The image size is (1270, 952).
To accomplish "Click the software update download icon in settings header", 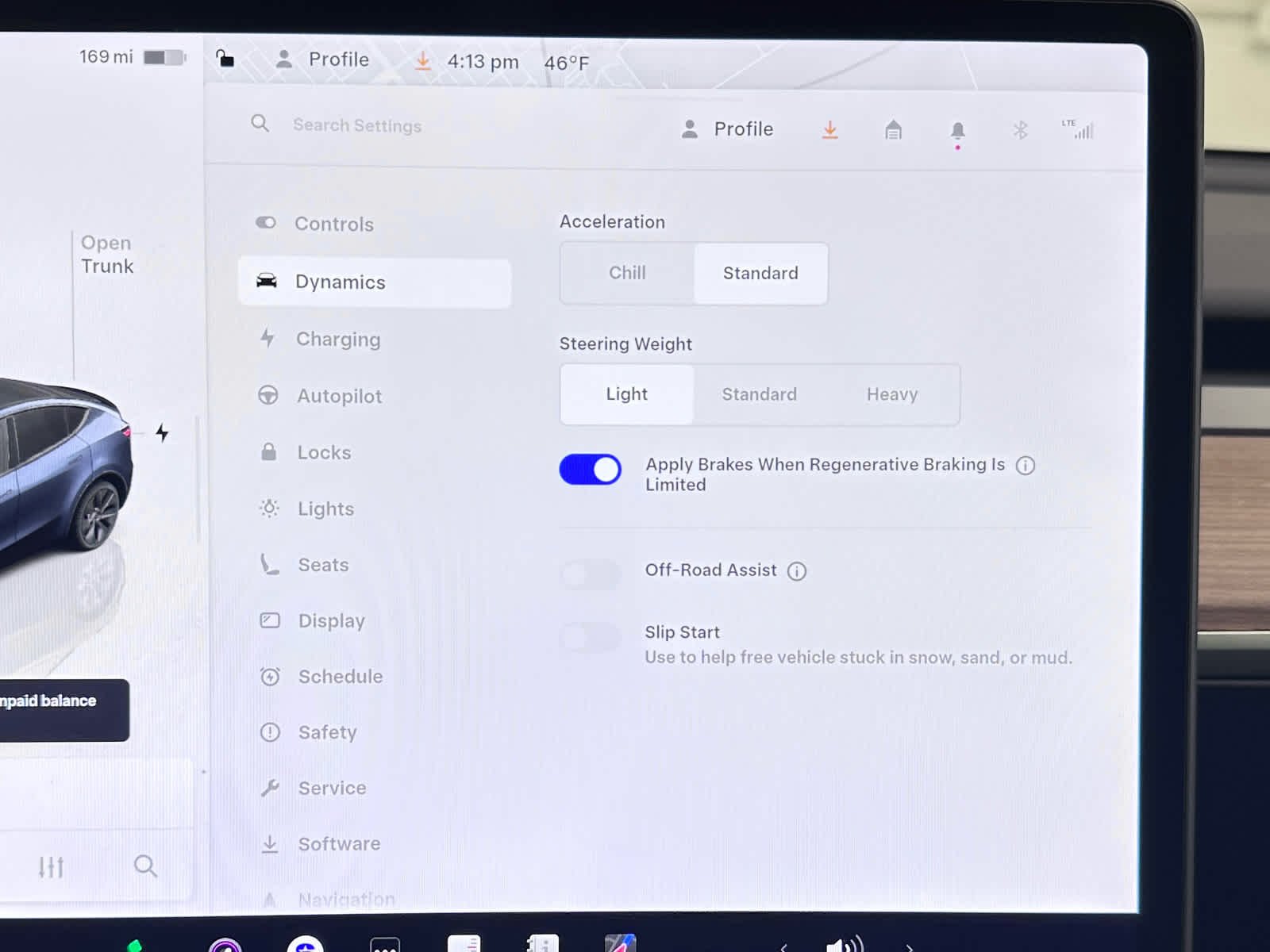I will tap(829, 130).
